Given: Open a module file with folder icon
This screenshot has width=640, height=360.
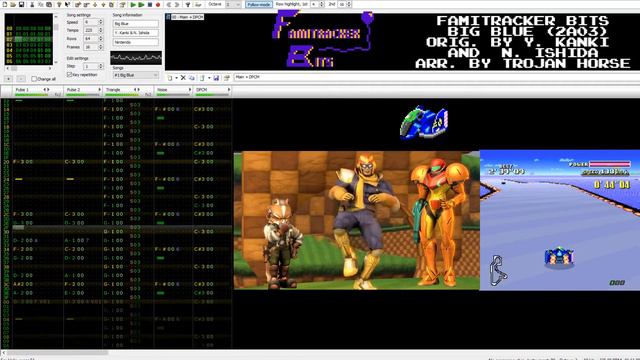Looking at the screenshot, I should [13, 4].
